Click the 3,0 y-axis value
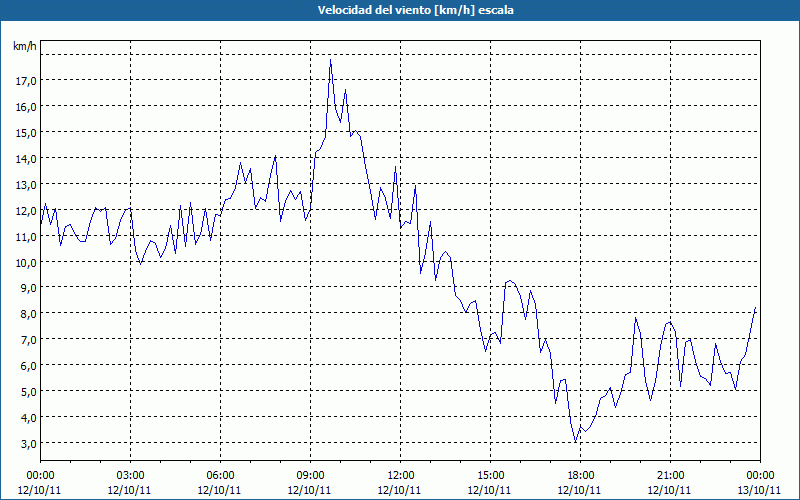Viewport: 800px width, 500px height. [x=28, y=443]
